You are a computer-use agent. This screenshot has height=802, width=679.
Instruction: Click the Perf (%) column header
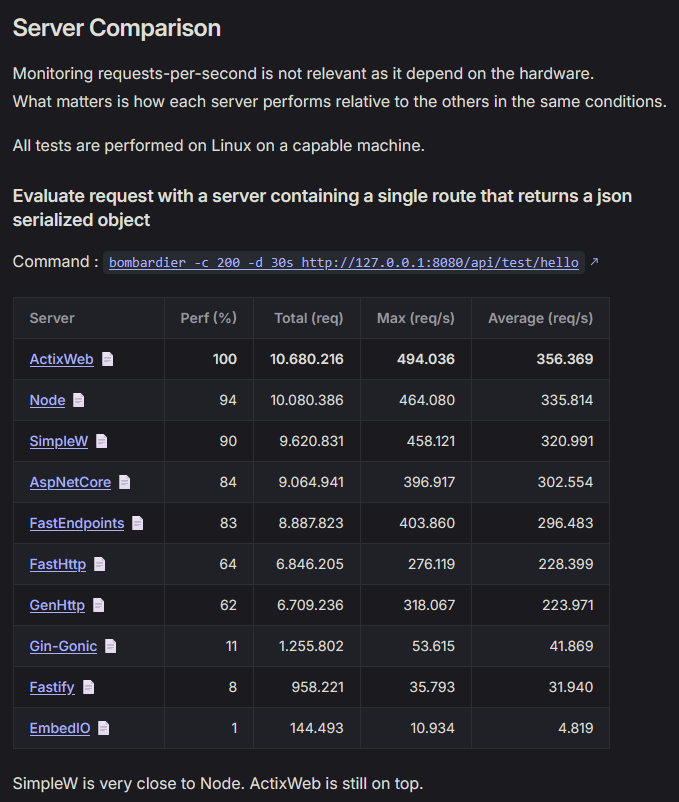209,318
